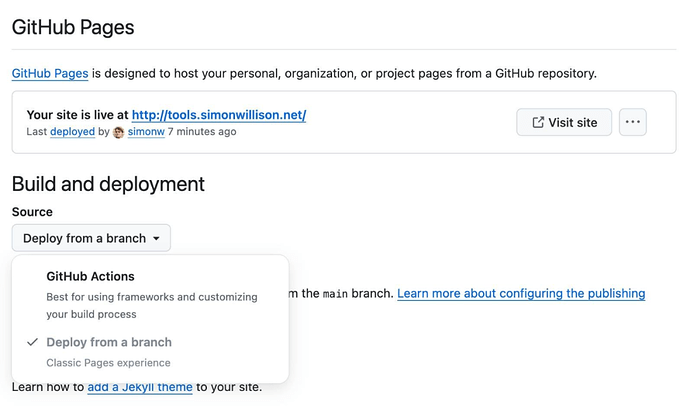The width and height of the screenshot is (690, 412).
Task: Select the Deploy from a branch menu option
Action: [x=108, y=342]
